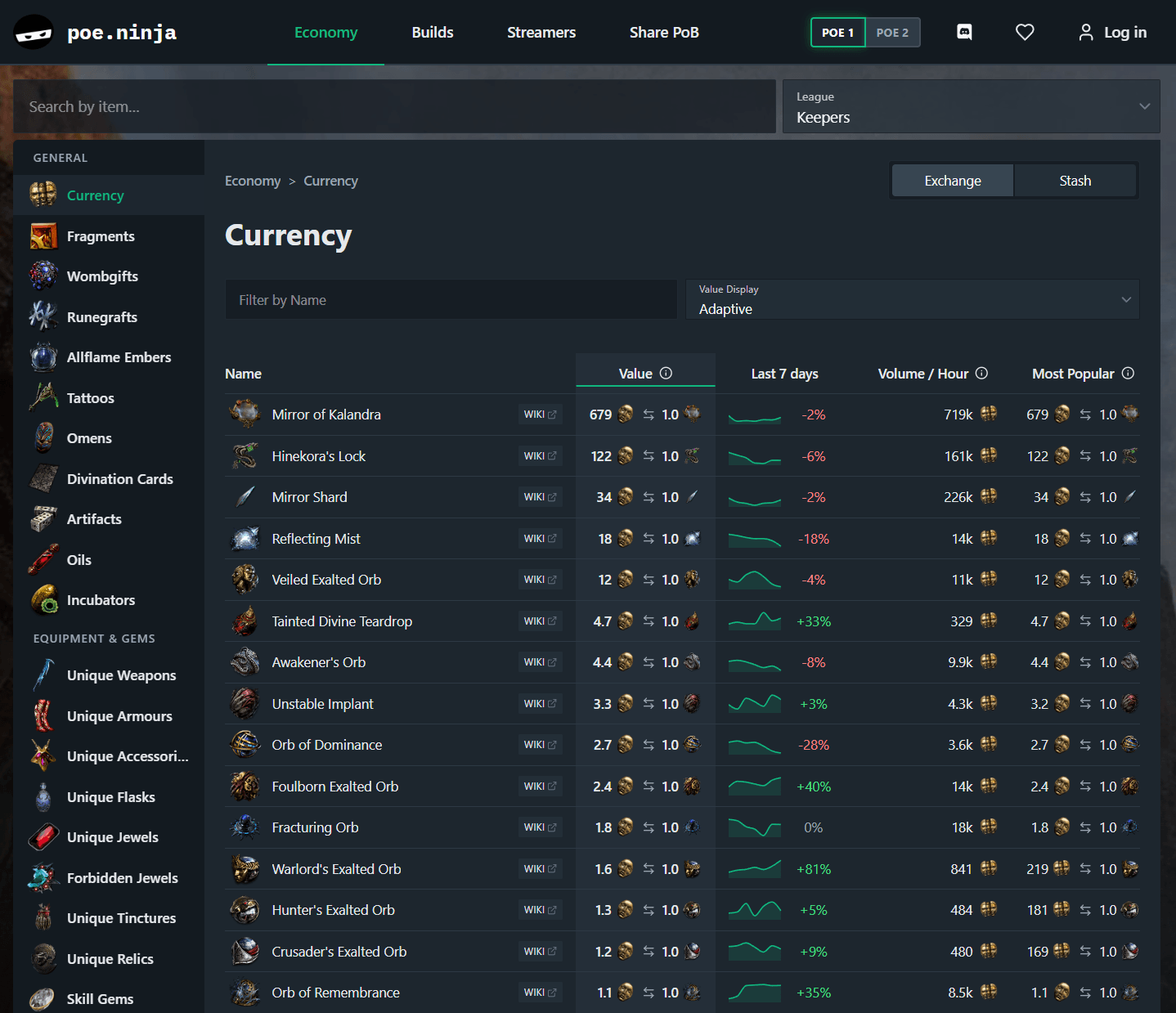Click the Fracturing Orb item icon
The width and height of the screenshot is (1176, 1013).
pos(245,827)
